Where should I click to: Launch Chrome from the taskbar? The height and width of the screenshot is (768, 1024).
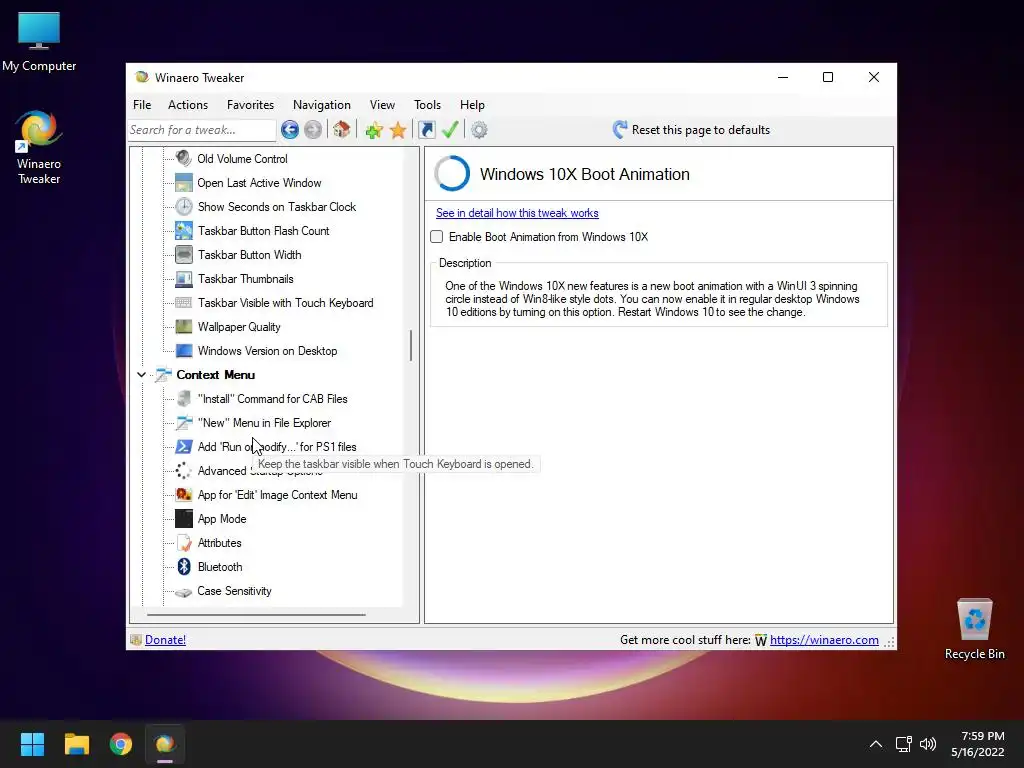click(121, 744)
